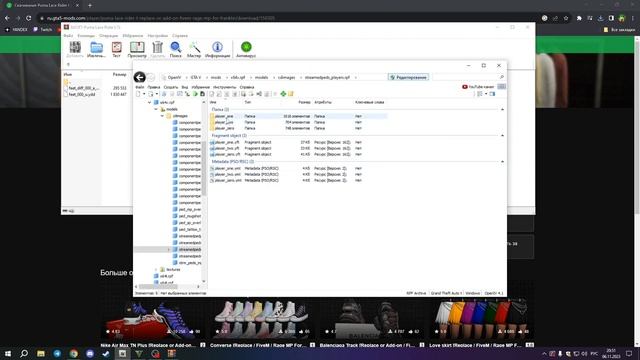Image resolution: width=640 pixels, height=360 pixels.
Task: Select the player_one folder row
Action: 298,116
